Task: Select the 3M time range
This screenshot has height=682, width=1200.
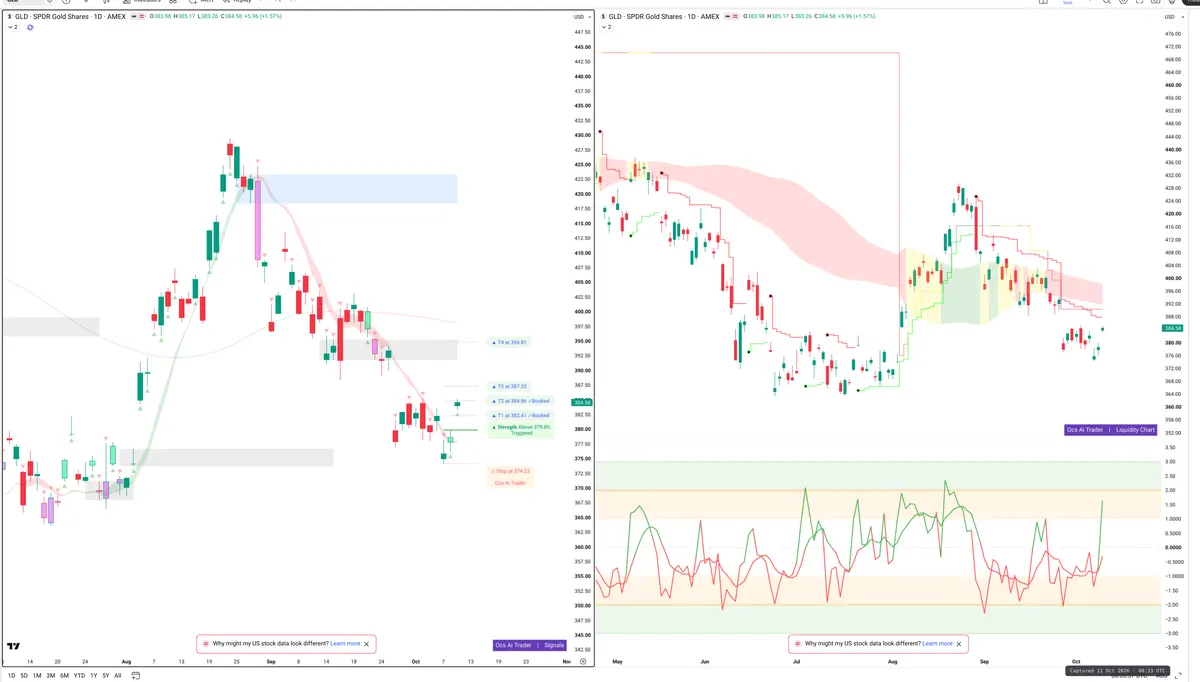Action: (51, 676)
